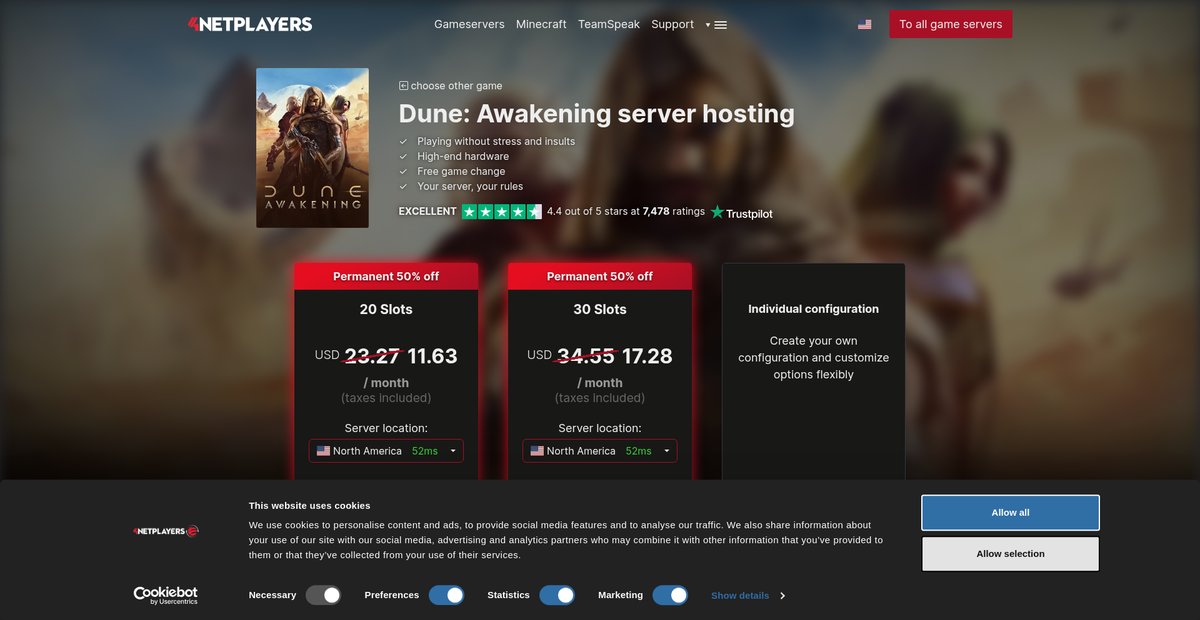The height and width of the screenshot is (620, 1200).
Task: Open the Gameservers menu
Action: (469, 24)
